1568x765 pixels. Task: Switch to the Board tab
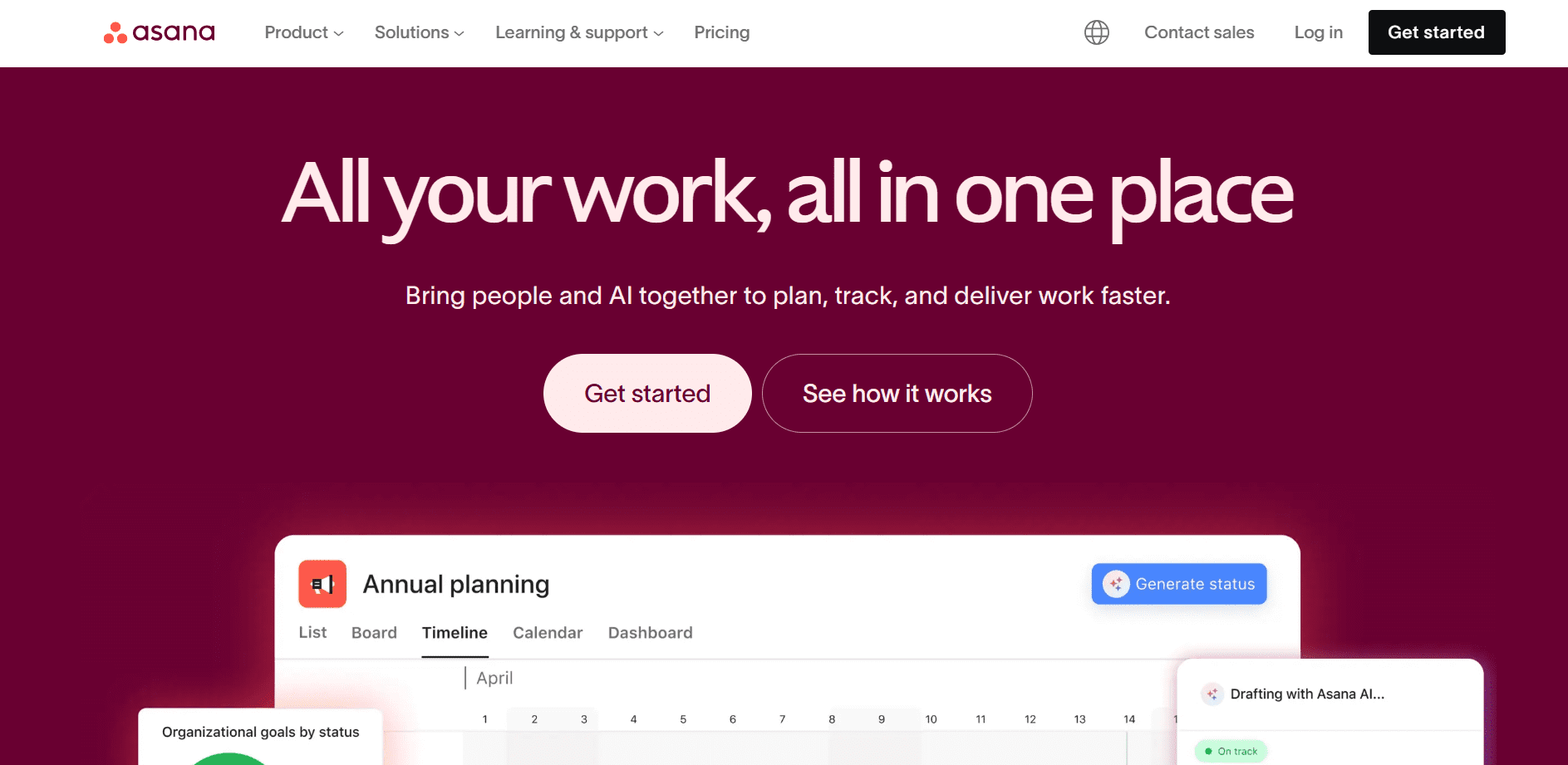373,632
